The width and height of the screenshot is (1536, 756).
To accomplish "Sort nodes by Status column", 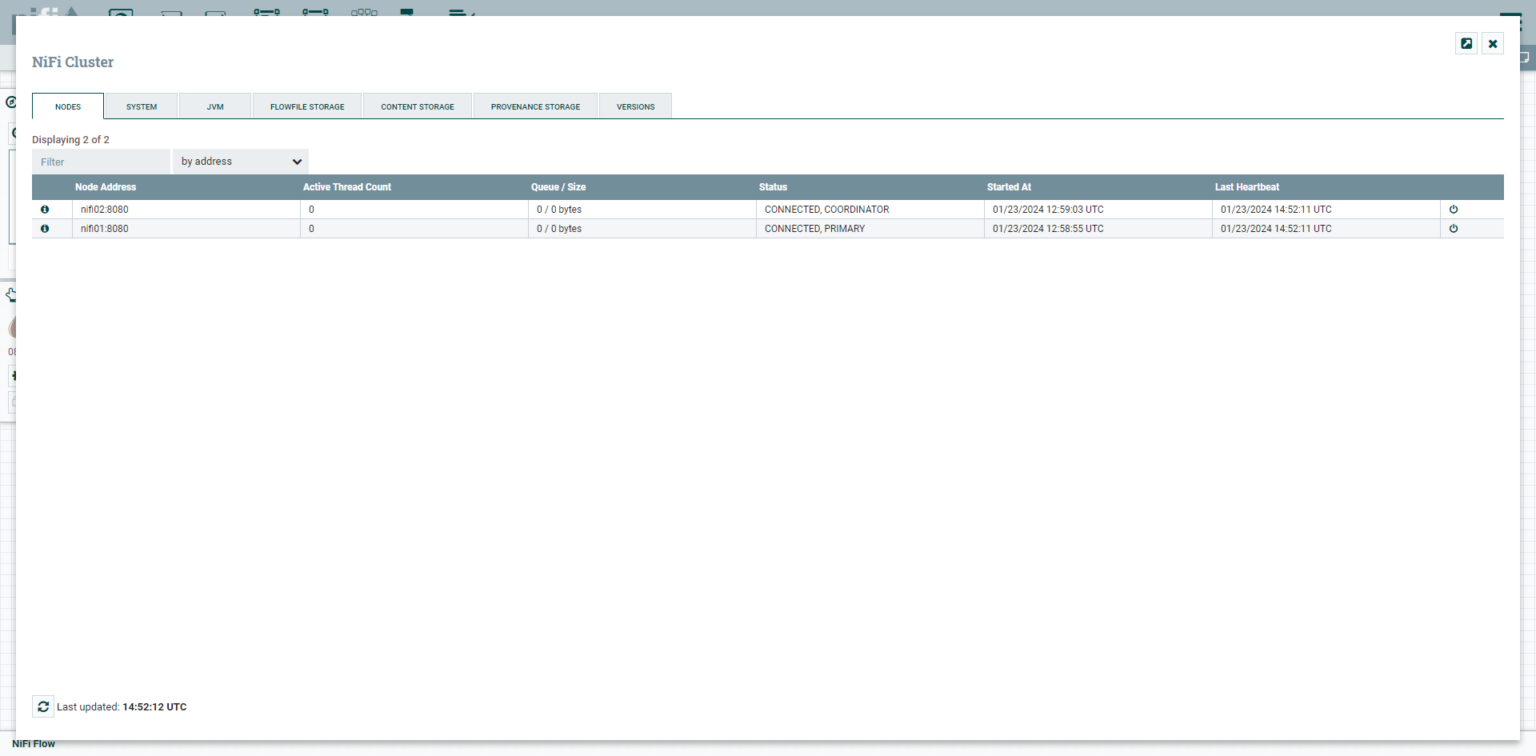I will [773, 187].
